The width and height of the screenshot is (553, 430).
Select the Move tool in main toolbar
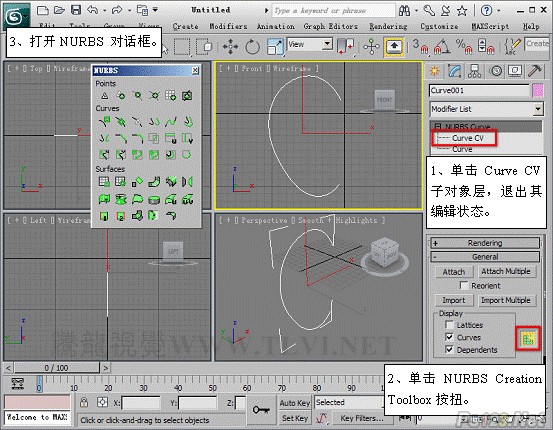pos(230,47)
